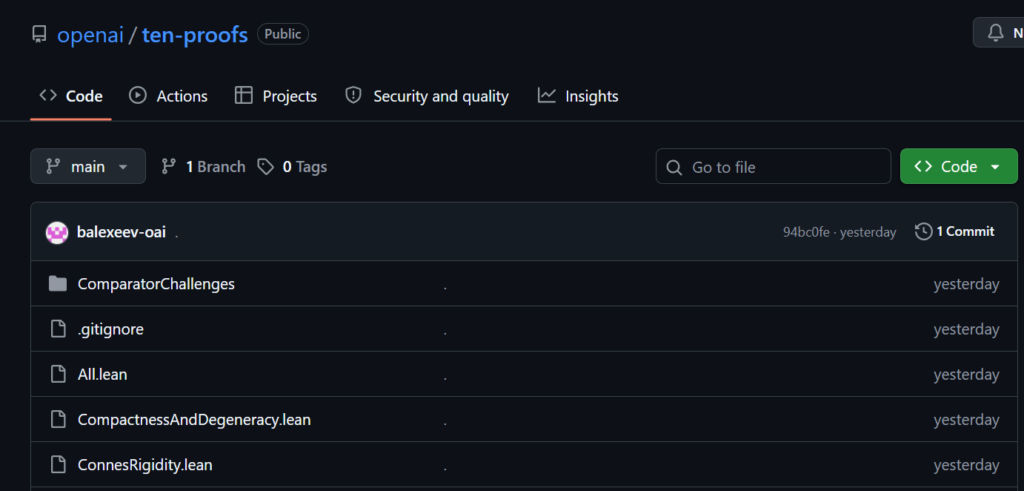Image resolution: width=1024 pixels, height=491 pixels.
Task: Click the file icon beside All.lean
Action: (x=58, y=375)
